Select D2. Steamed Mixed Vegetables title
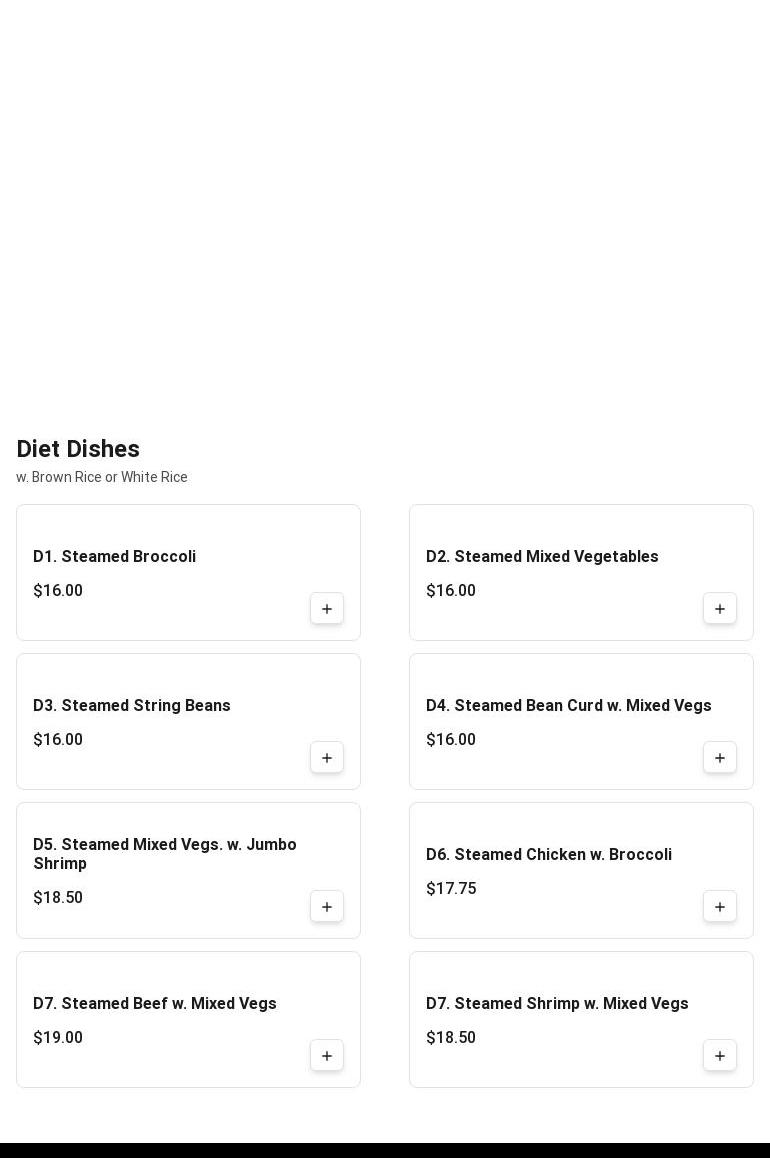This screenshot has width=770, height=1158. (x=542, y=557)
